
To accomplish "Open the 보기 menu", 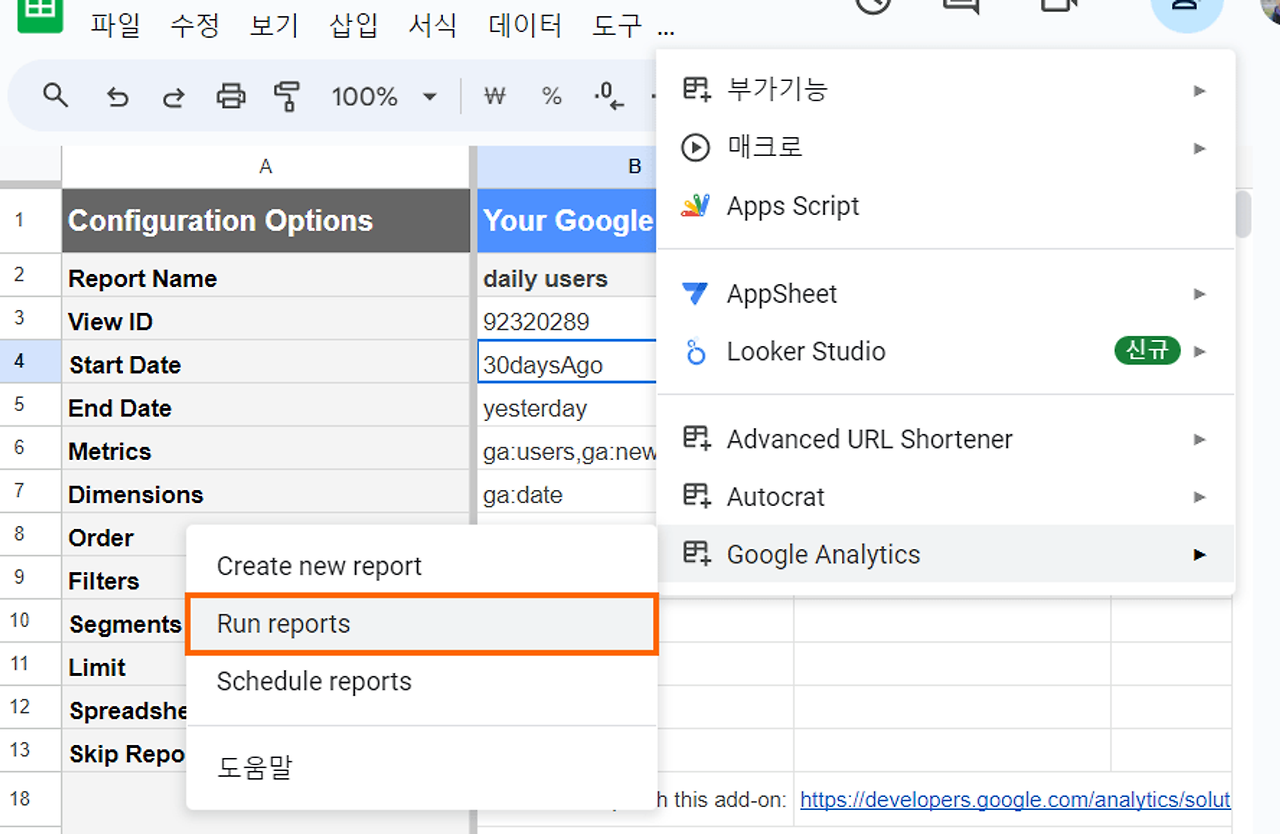I will click(x=275, y=25).
